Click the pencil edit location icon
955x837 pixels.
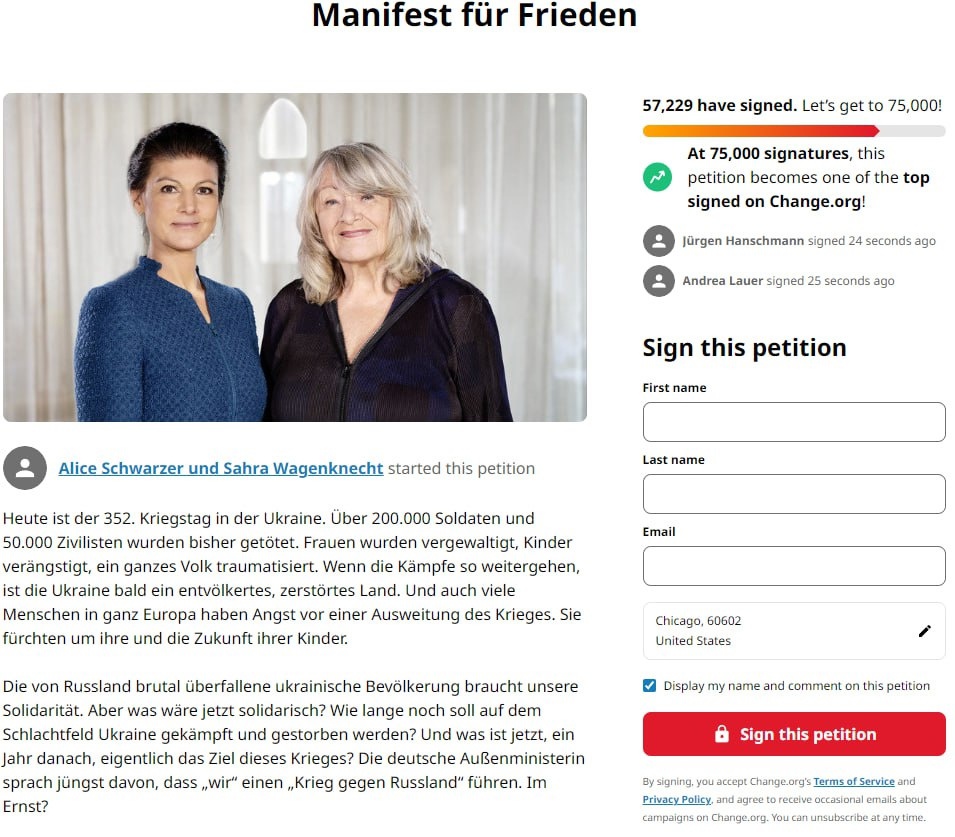(924, 631)
